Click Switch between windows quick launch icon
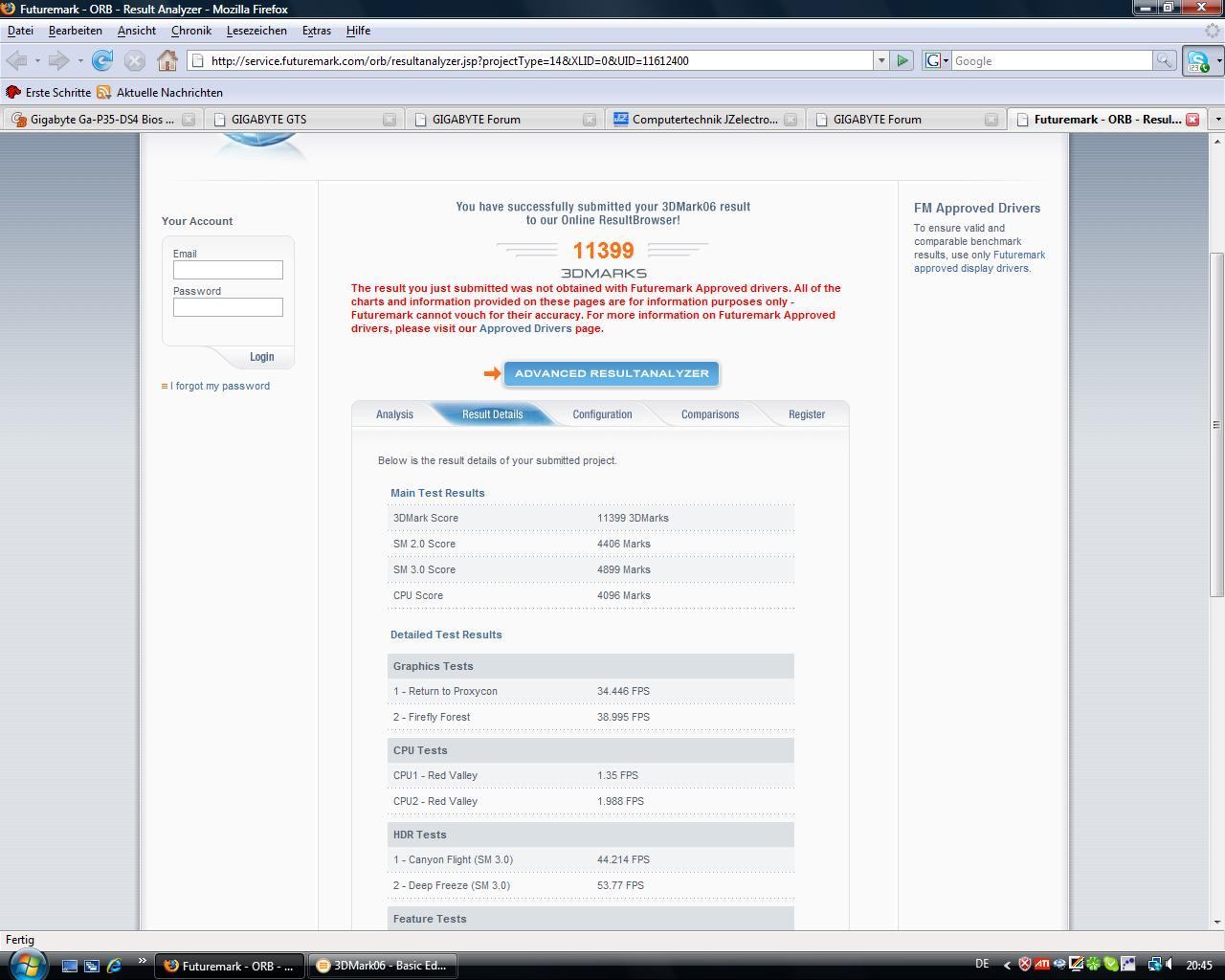The image size is (1225, 980). (92, 966)
